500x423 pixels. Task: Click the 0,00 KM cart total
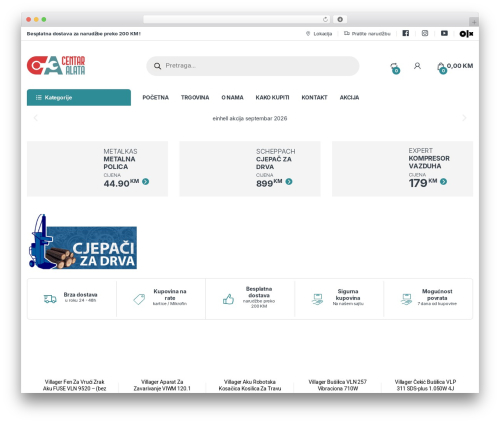(460, 66)
